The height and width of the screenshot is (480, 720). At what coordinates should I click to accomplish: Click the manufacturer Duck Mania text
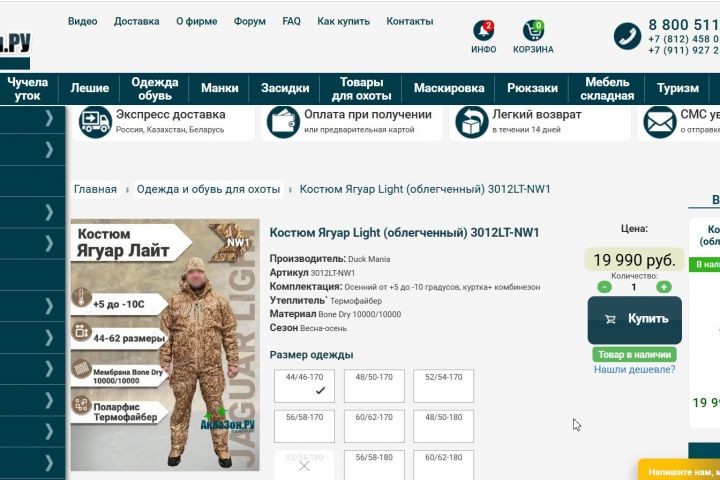tap(369, 259)
